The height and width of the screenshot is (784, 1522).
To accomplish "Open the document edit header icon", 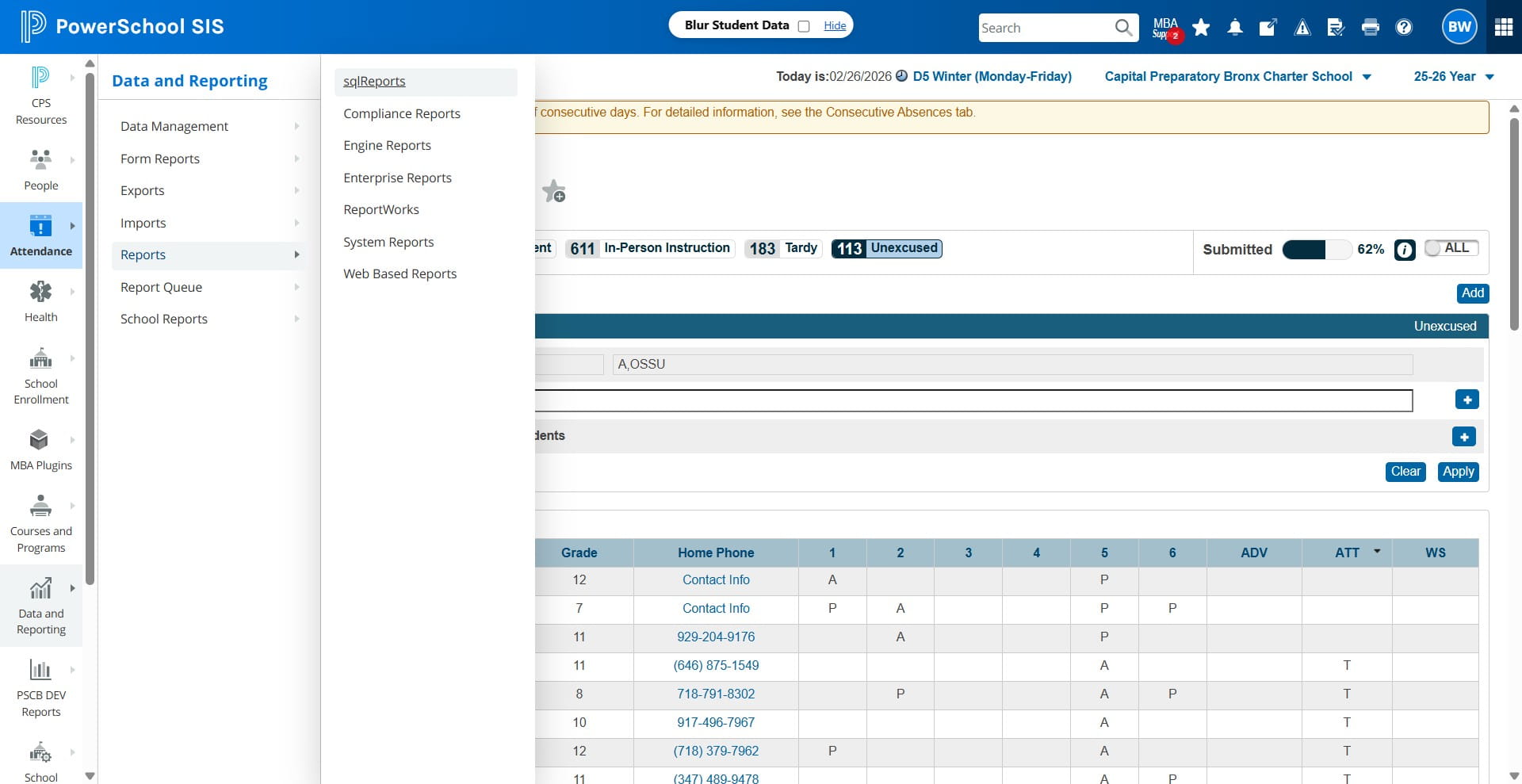I will (x=1336, y=28).
